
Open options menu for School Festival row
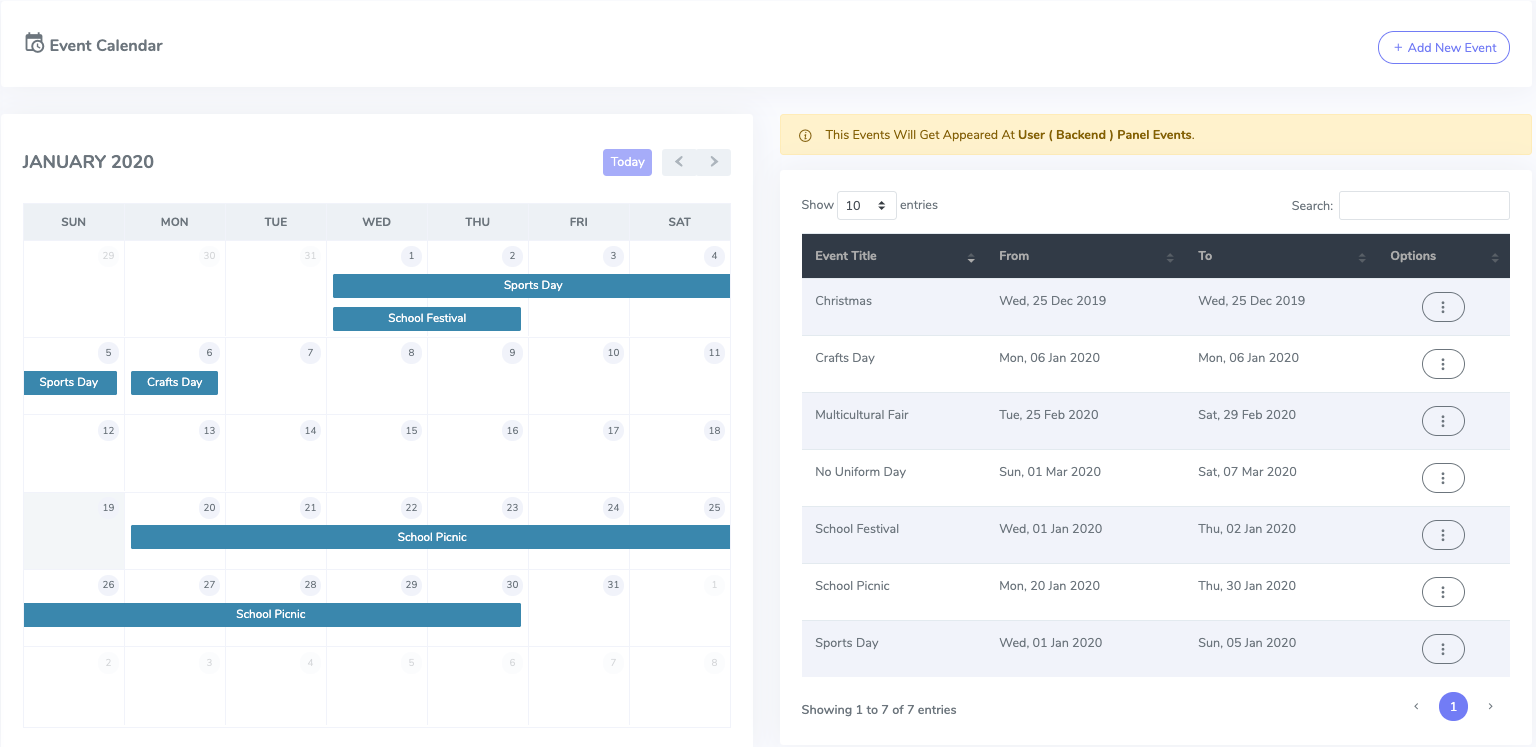(x=1443, y=535)
